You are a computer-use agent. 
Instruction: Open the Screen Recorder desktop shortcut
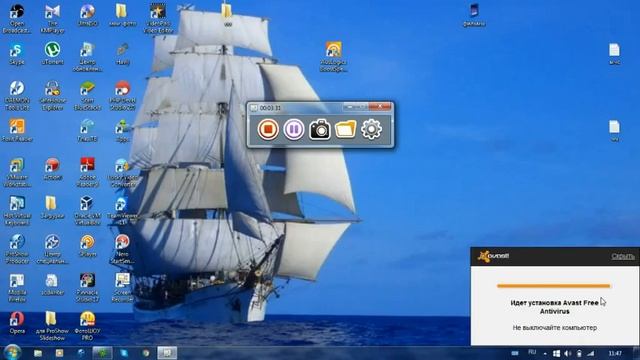pos(122,288)
